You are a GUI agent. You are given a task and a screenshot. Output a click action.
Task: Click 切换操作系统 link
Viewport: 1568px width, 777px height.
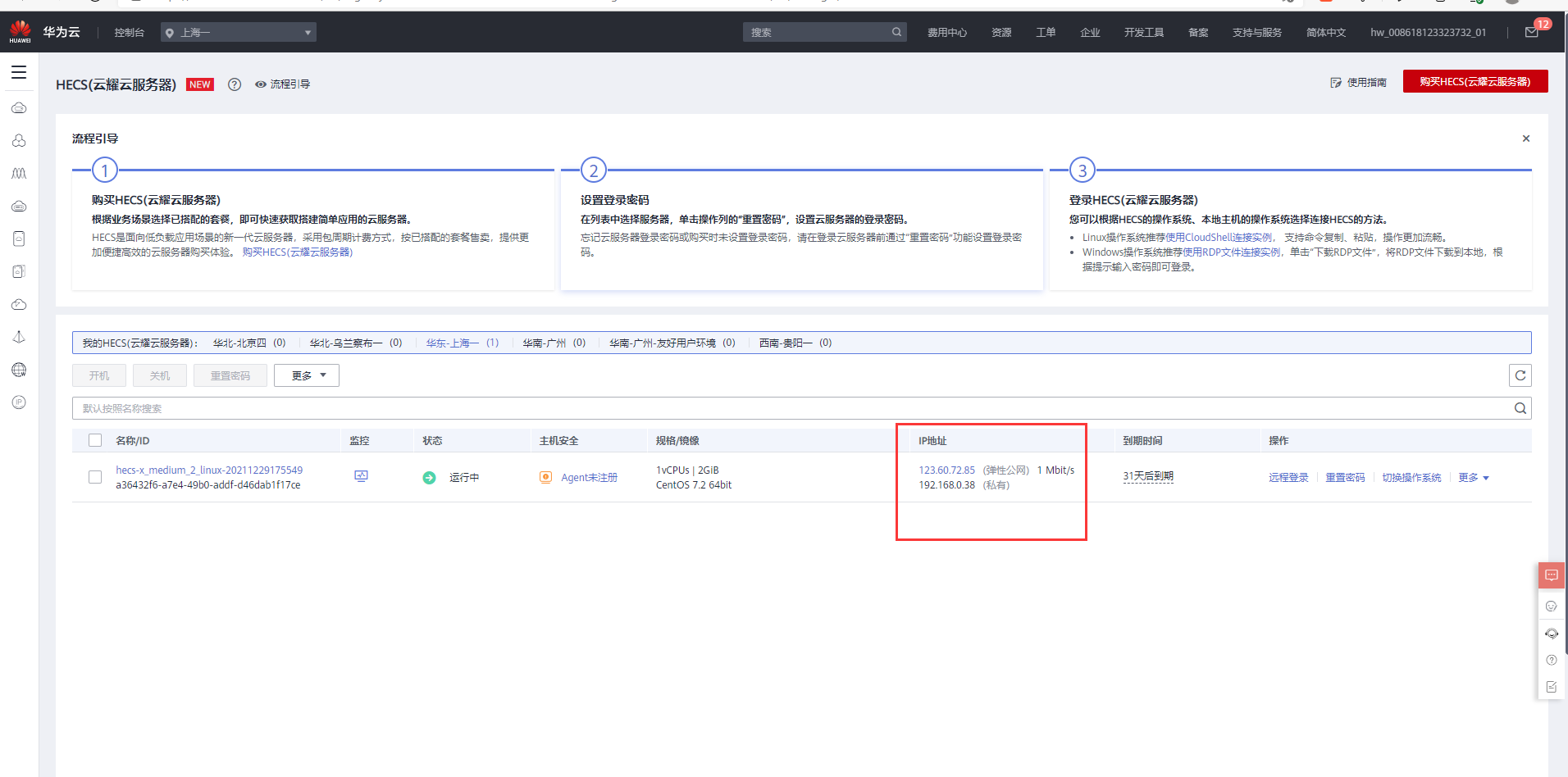tap(1411, 478)
